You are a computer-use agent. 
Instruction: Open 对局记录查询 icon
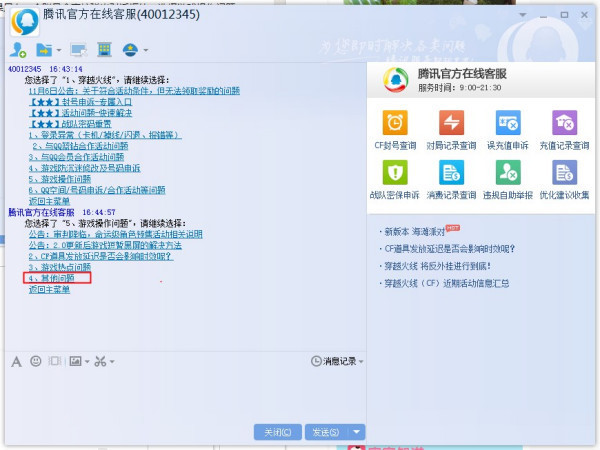point(452,123)
